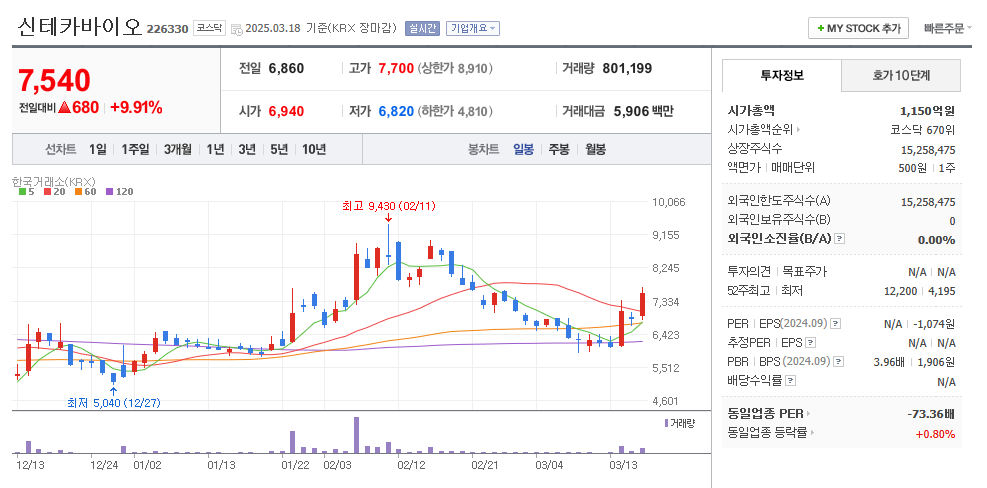Screen dimensions: 987x488
Task: Click the 거래대금 value 5,906 백만
Action: (x=643, y=111)
